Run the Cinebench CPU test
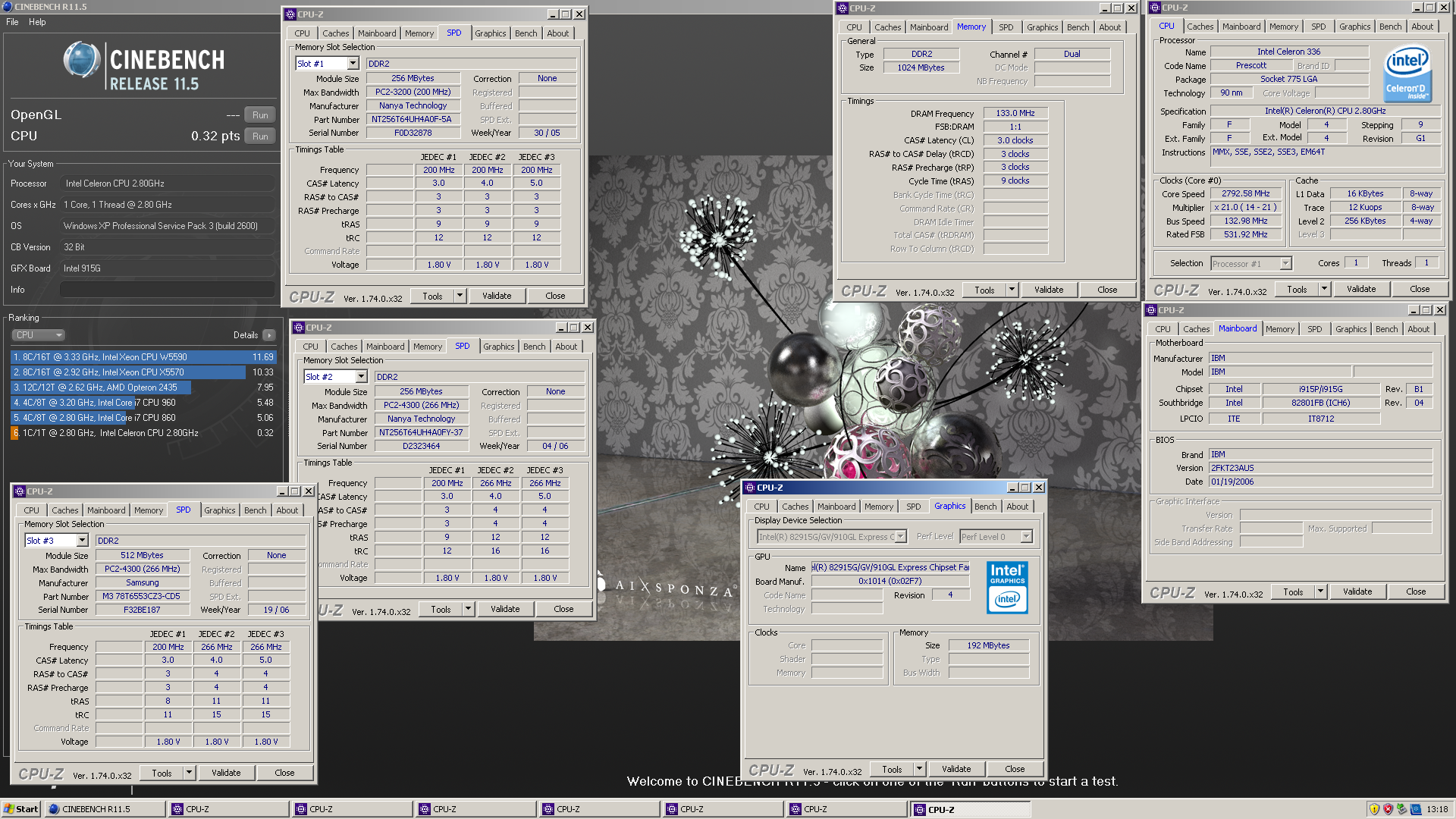The height and width of the screenshot is (819, 1456). pos(260,136)
